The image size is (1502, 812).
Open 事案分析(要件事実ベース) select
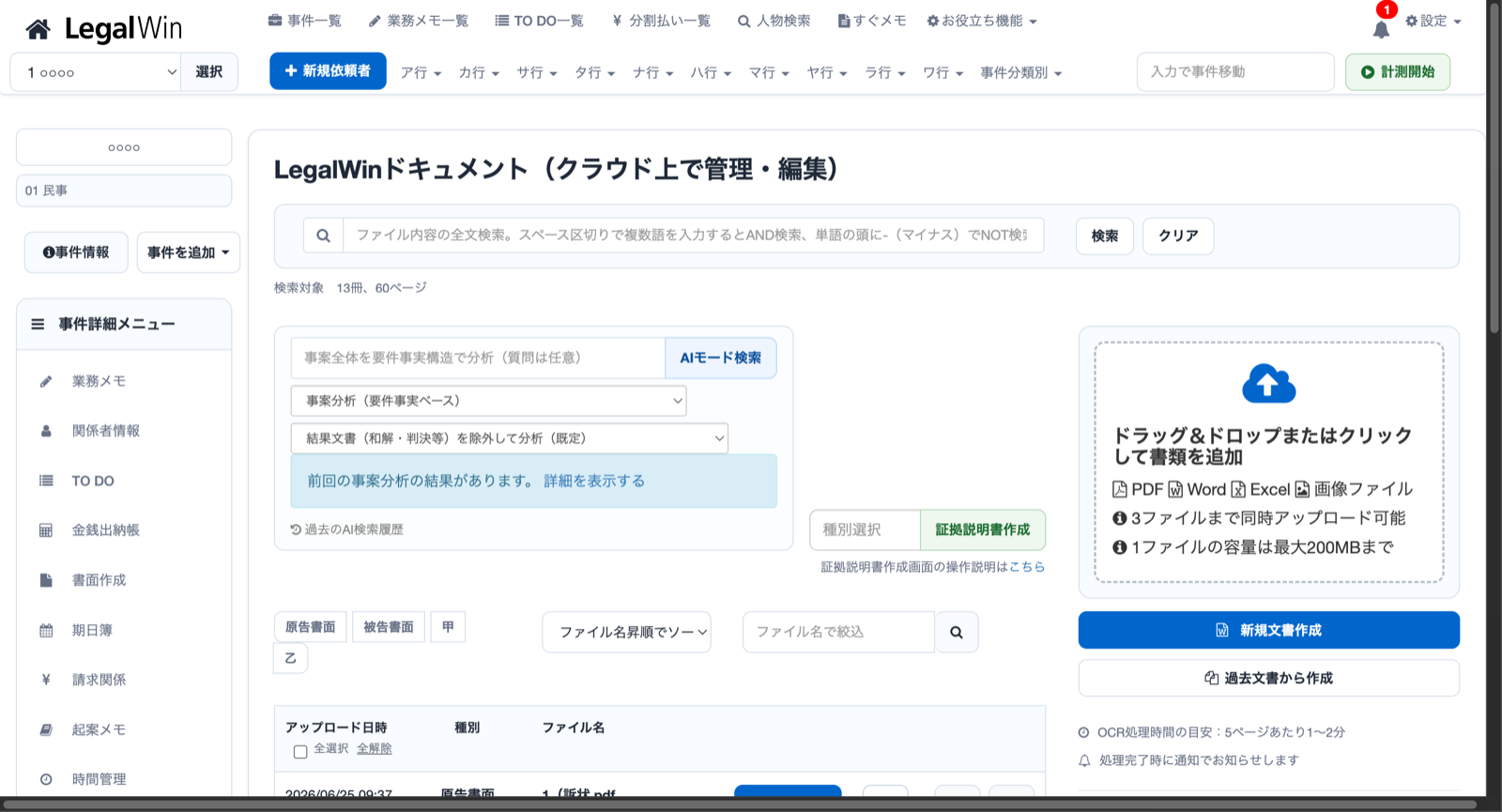coord(488,401)
